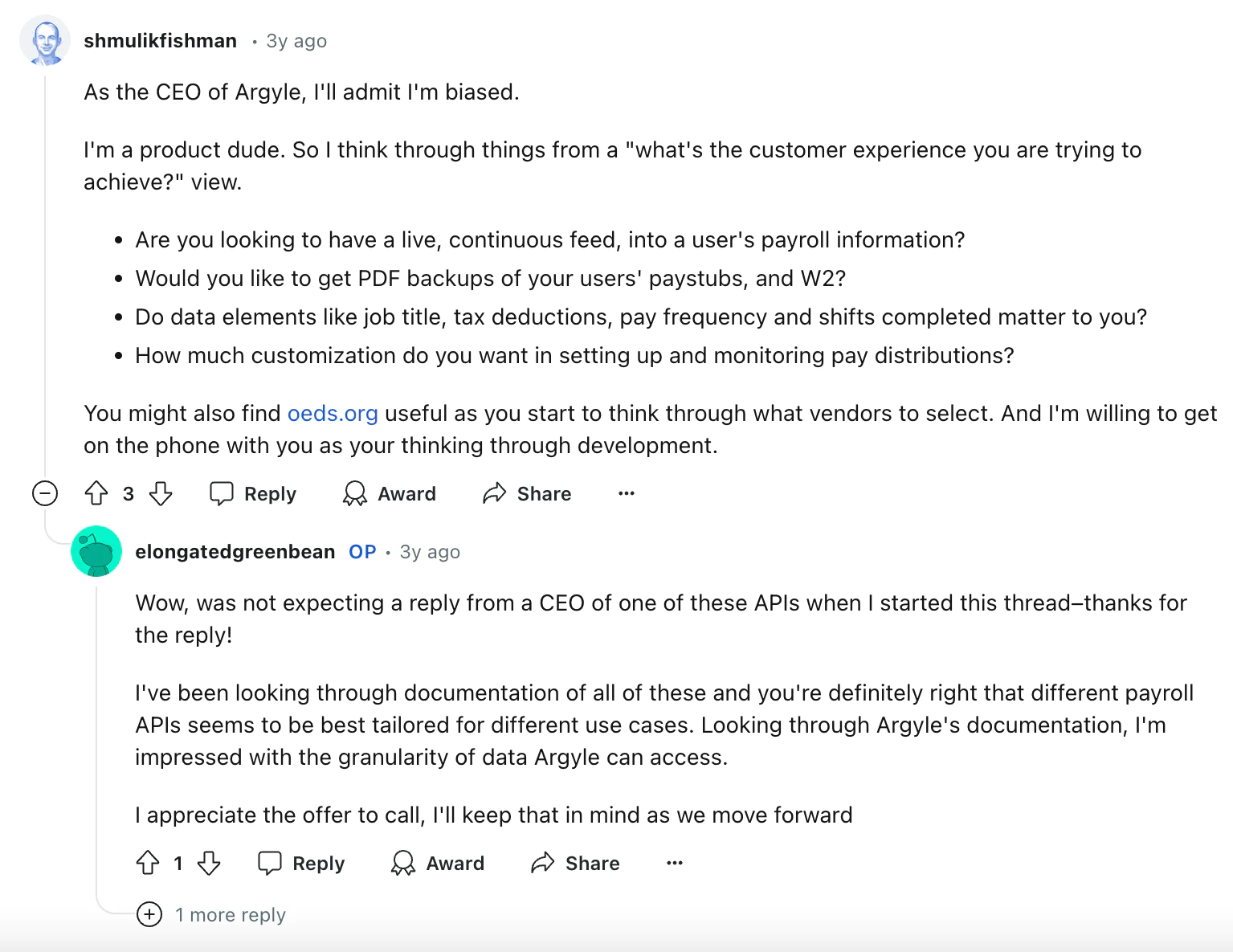The width and height of the screenshot is (1233, 952).
Task: Open more options on elongatedgreenbean's reply
Action: 675,863
